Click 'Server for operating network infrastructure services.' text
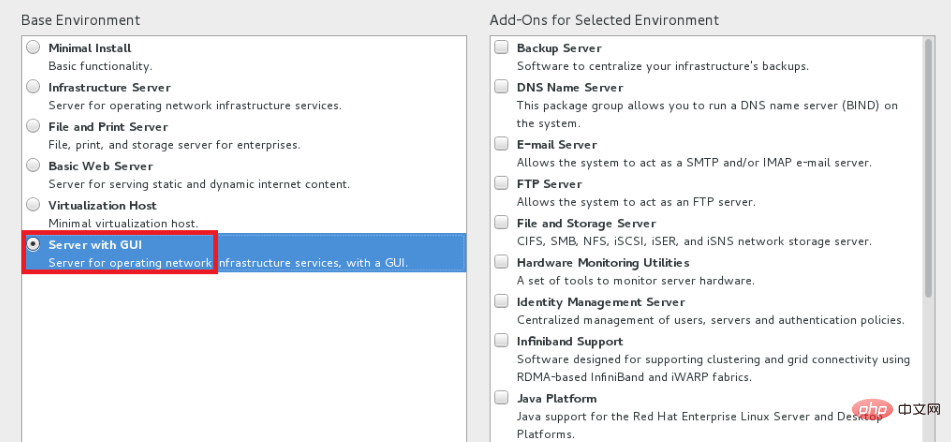Image resolution: width=951 pixels, height=442 pixels. click(195, 105)
